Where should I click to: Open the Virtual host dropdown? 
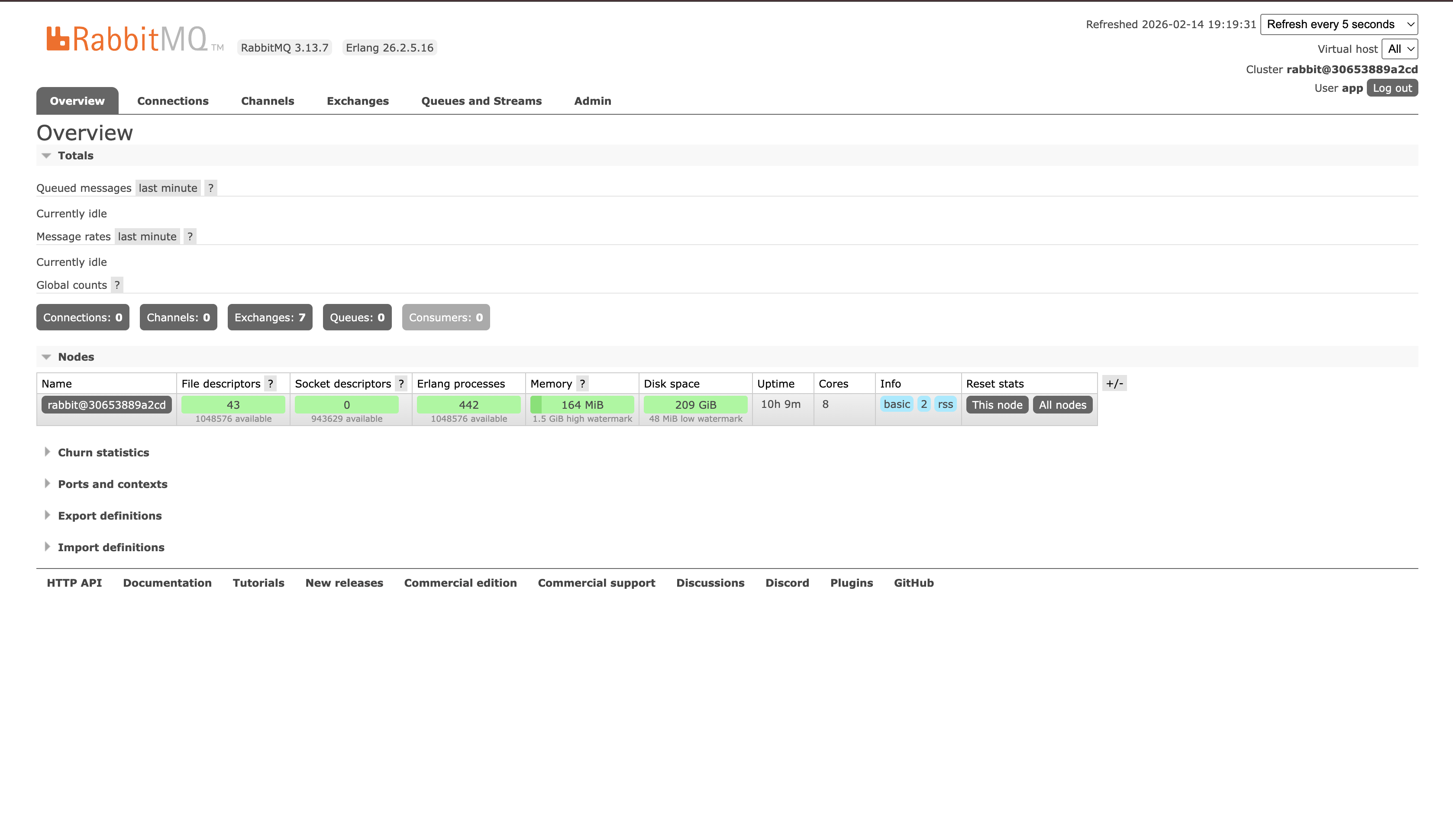click(x=1399, y=49)
